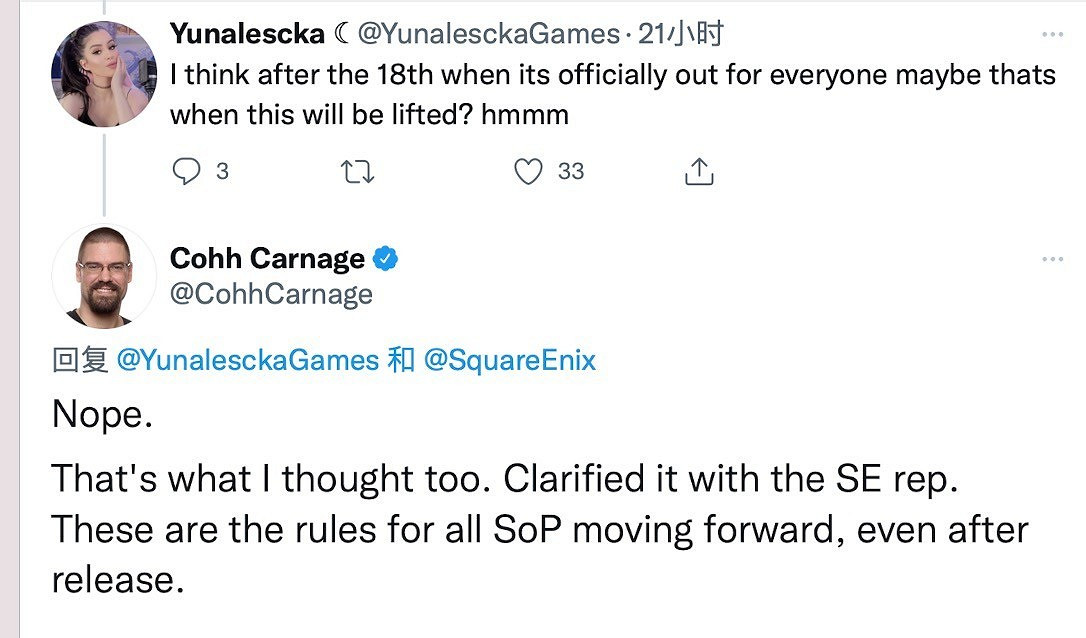Image resolution: width=1086 pixels, height=638 pixels.
Task: Click the Yunalescka display name
Action: [x=247, y=34]
